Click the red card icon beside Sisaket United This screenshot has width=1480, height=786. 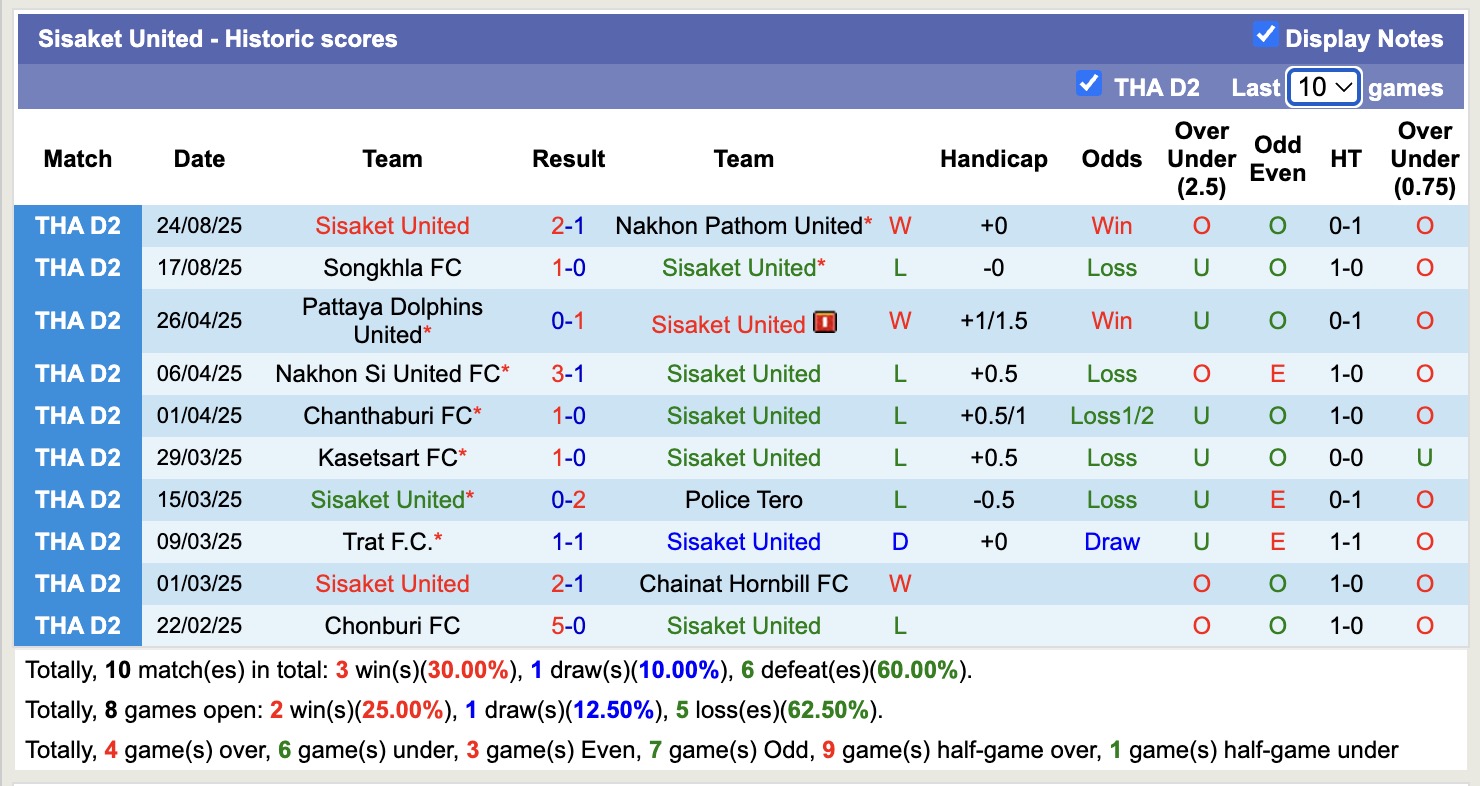click(825, 323)
